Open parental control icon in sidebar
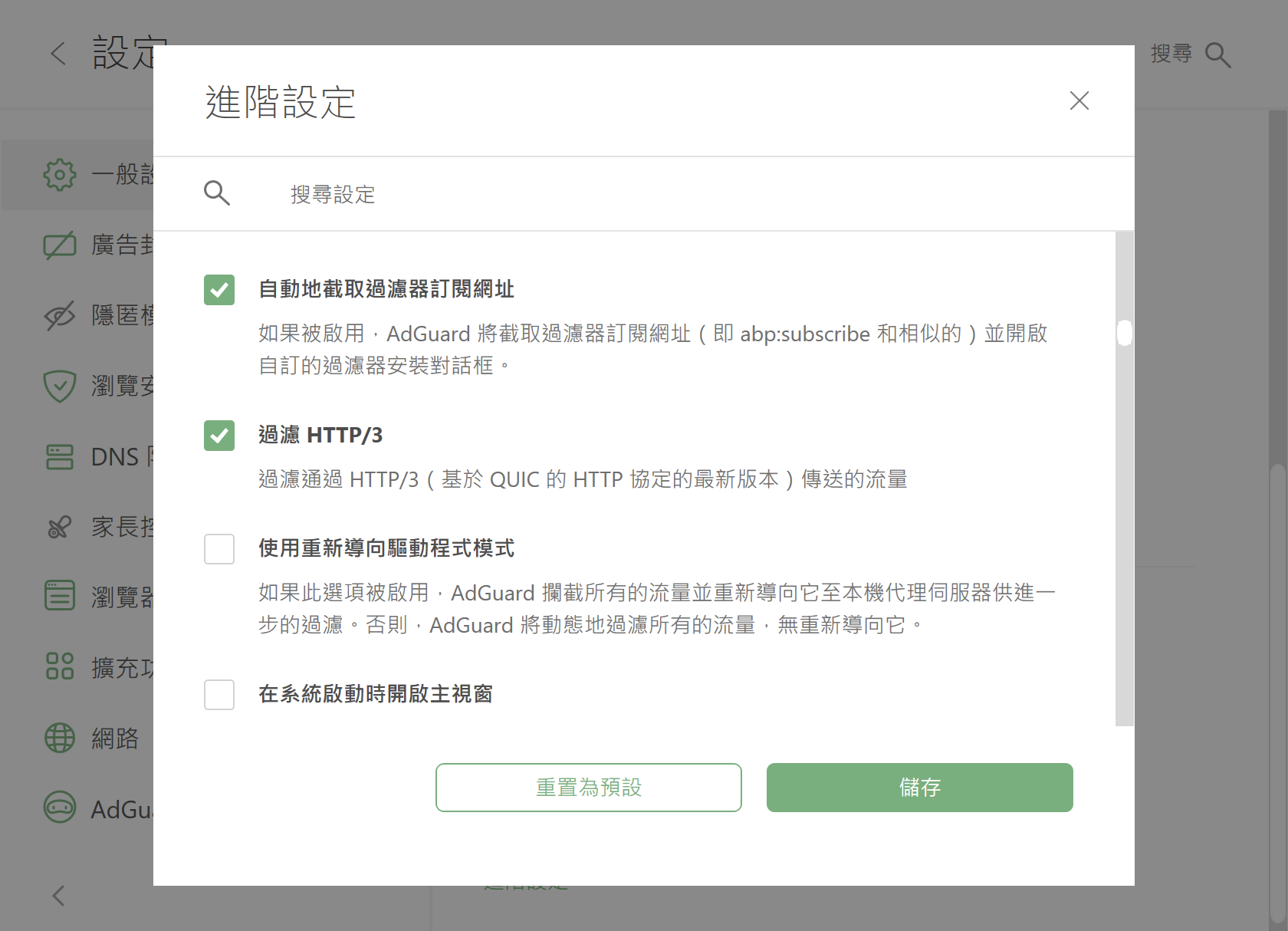 tap(60, 528)
